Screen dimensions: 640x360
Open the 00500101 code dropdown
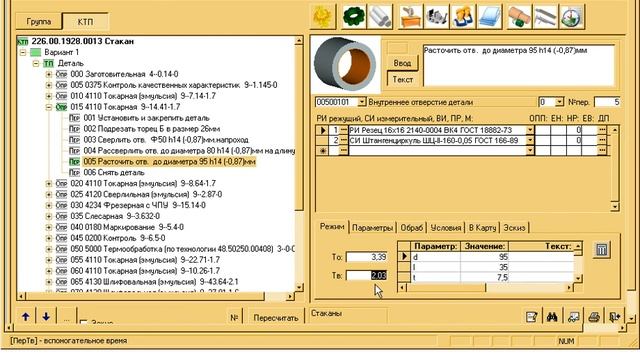click(x=362, y=102)
